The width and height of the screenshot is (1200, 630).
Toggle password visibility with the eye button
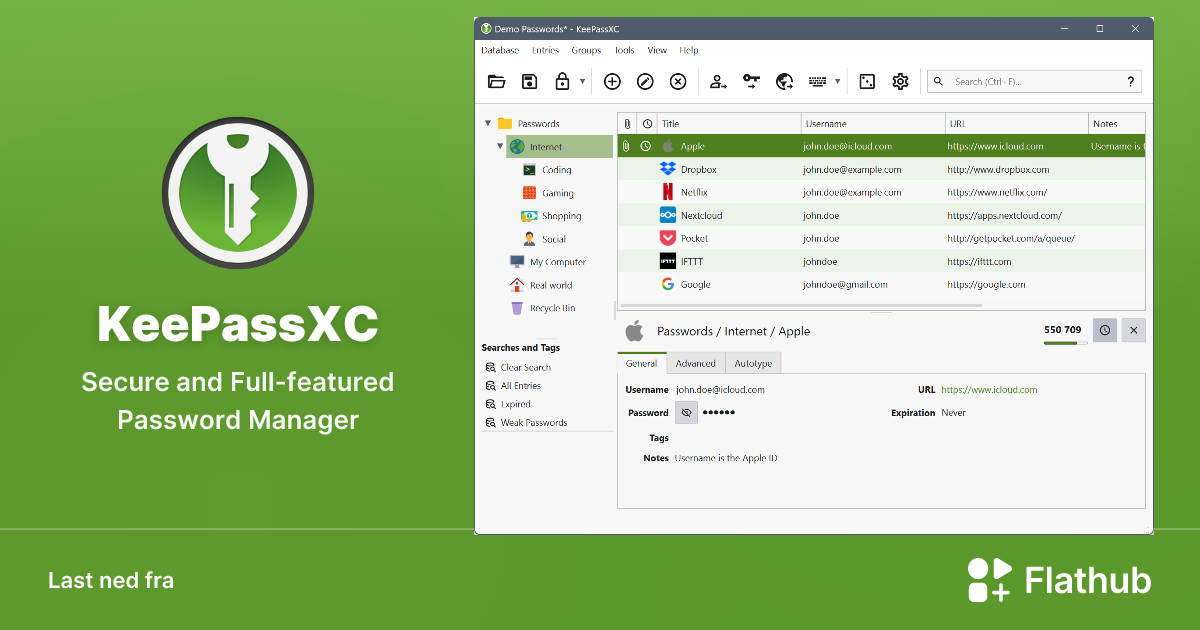(x=686, y=412)
